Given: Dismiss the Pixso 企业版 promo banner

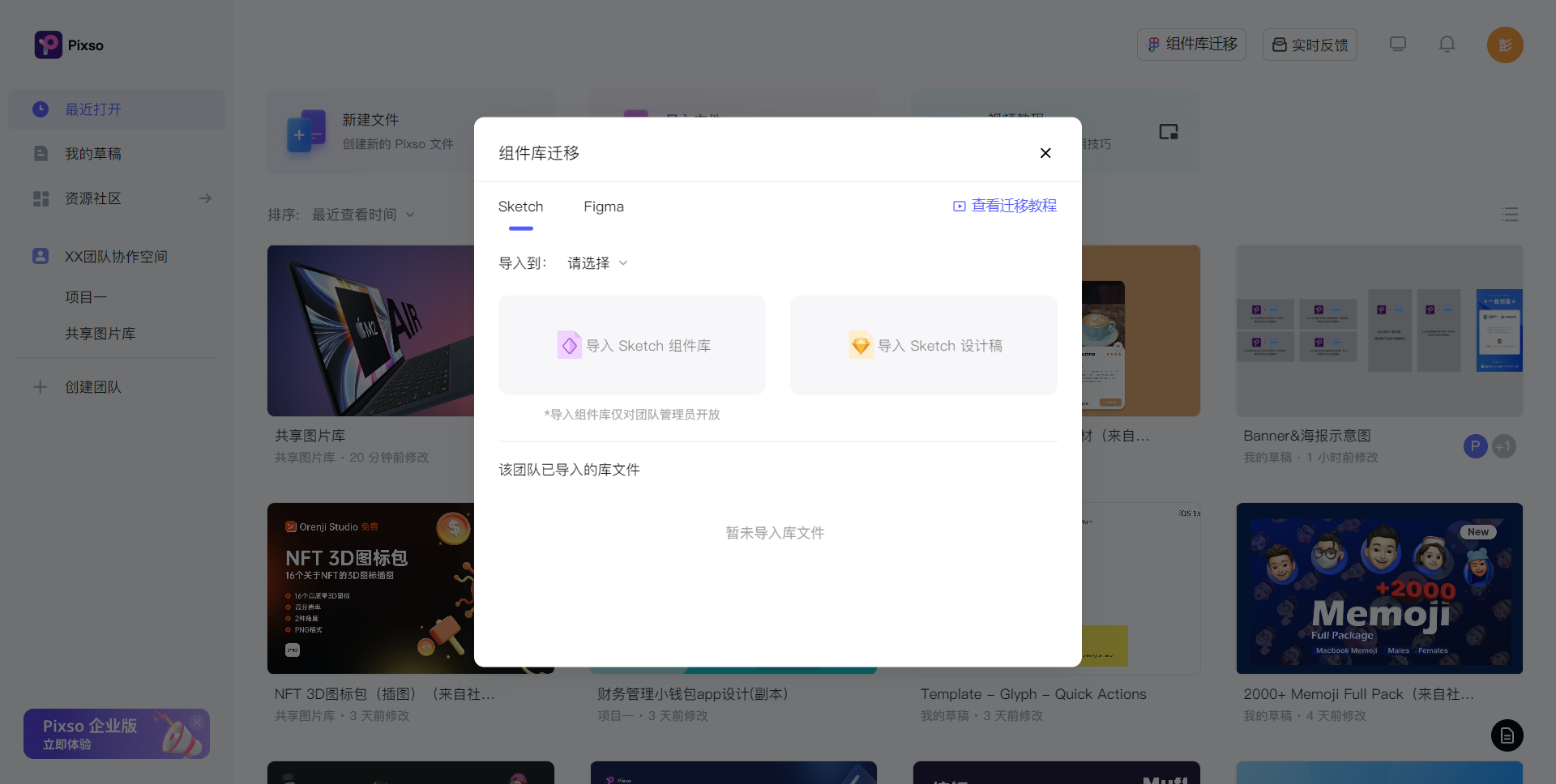Looking at the screenshot, I should tap(197, 722).
